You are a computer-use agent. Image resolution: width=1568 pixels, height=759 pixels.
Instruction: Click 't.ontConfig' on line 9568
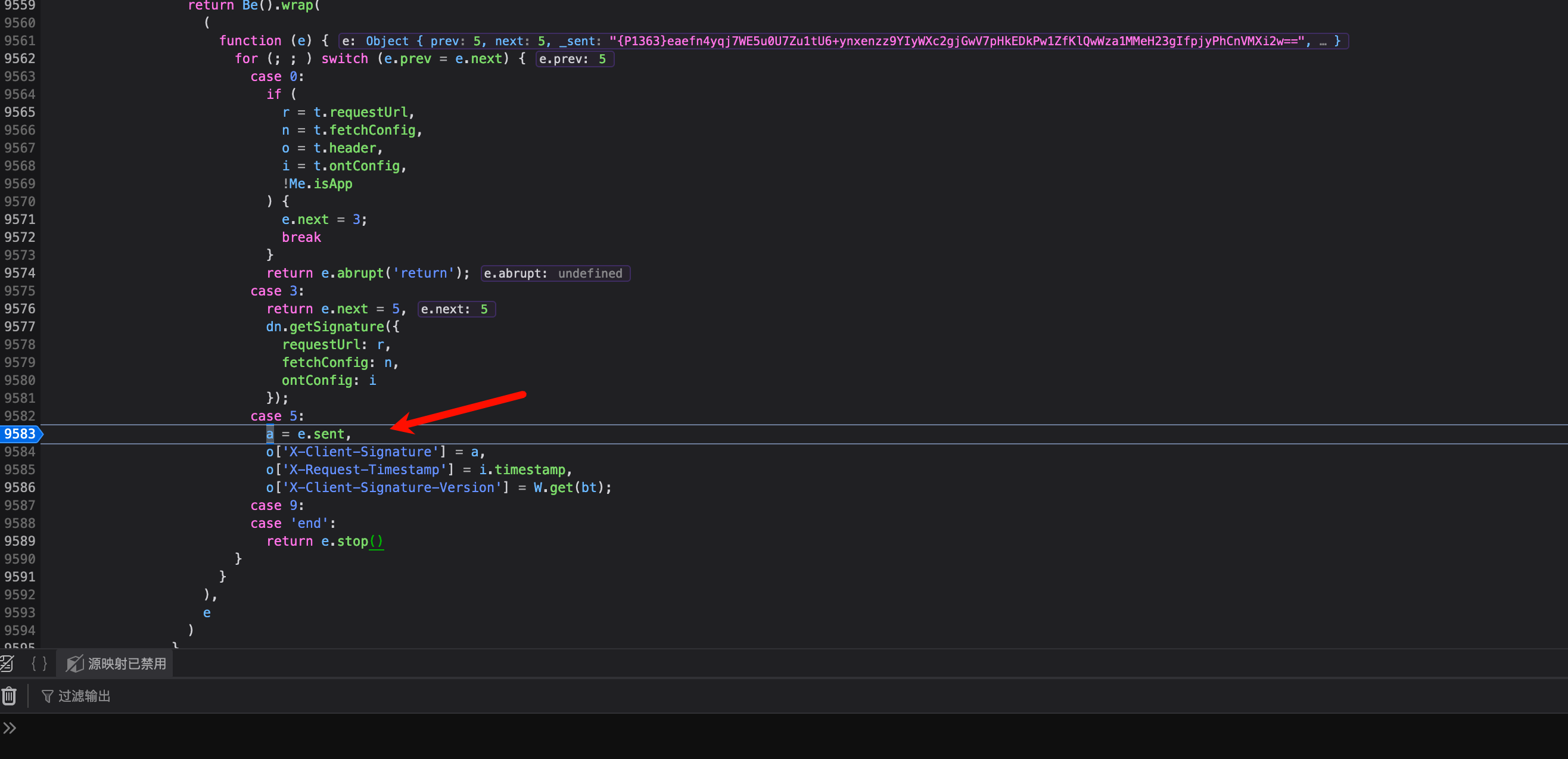tap(356, 166)
